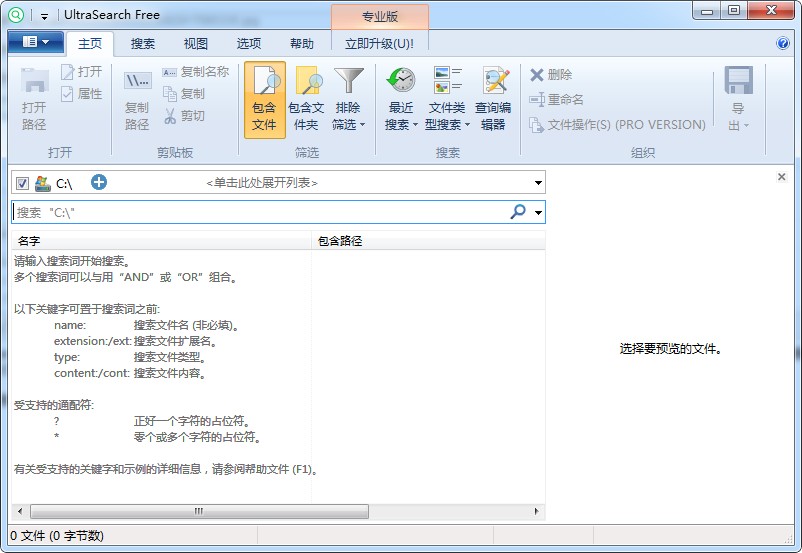Toggle the 包含文件夹 filter button
The image size is (802, 553).
[306, 100]
